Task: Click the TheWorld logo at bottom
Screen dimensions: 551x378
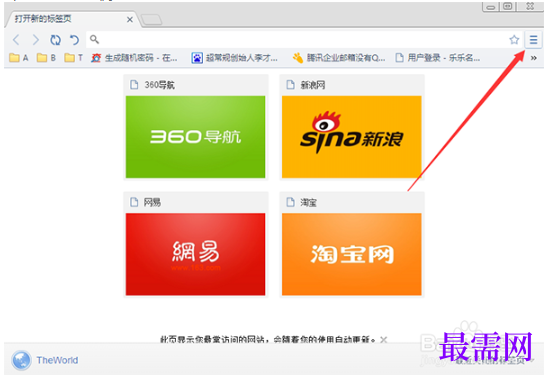Action: tap(21, 360)
